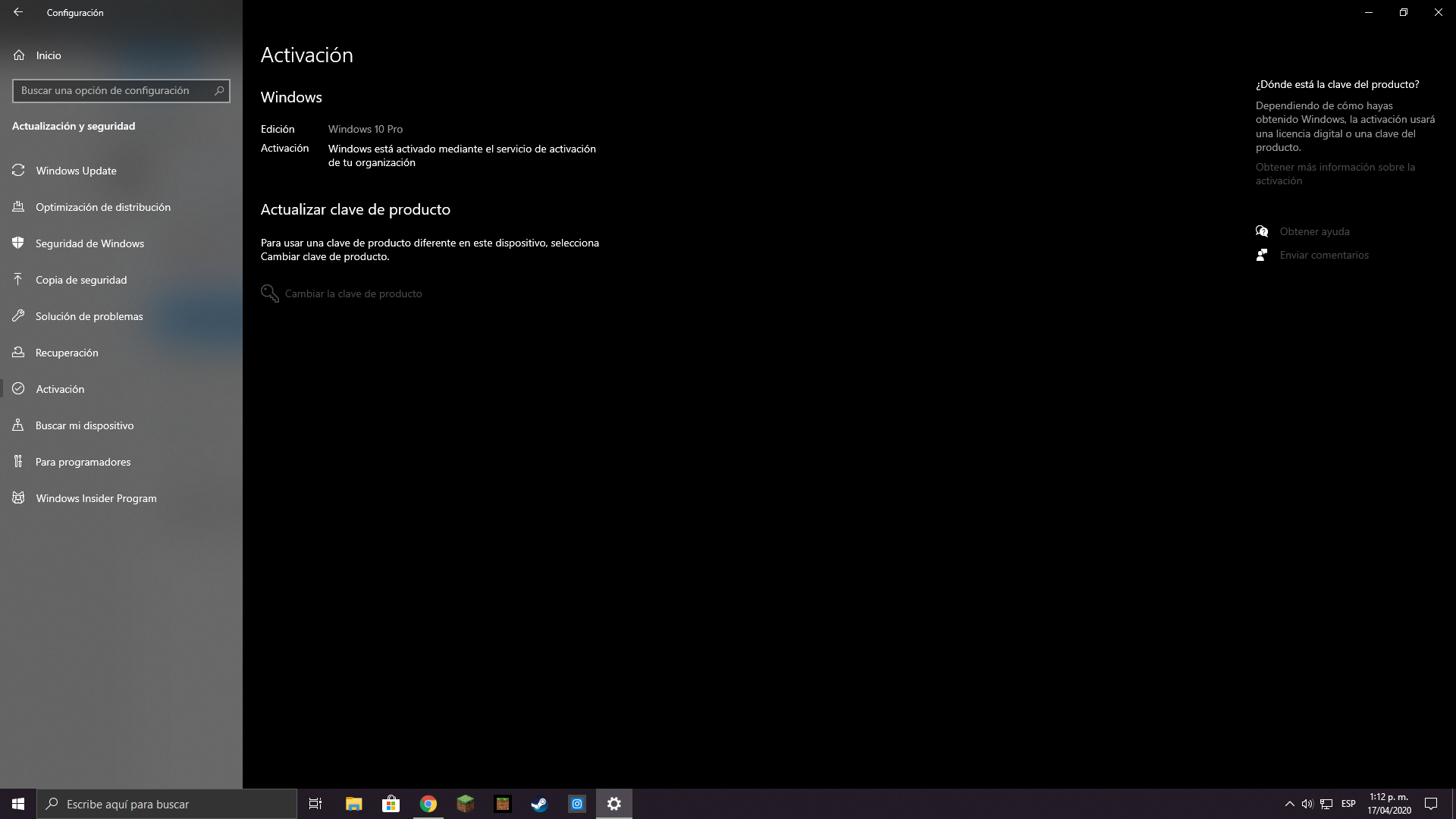The height and width of the screenshot is (819, 1456).
Task: Open volume control in system tray
Action: (1307, 804)
